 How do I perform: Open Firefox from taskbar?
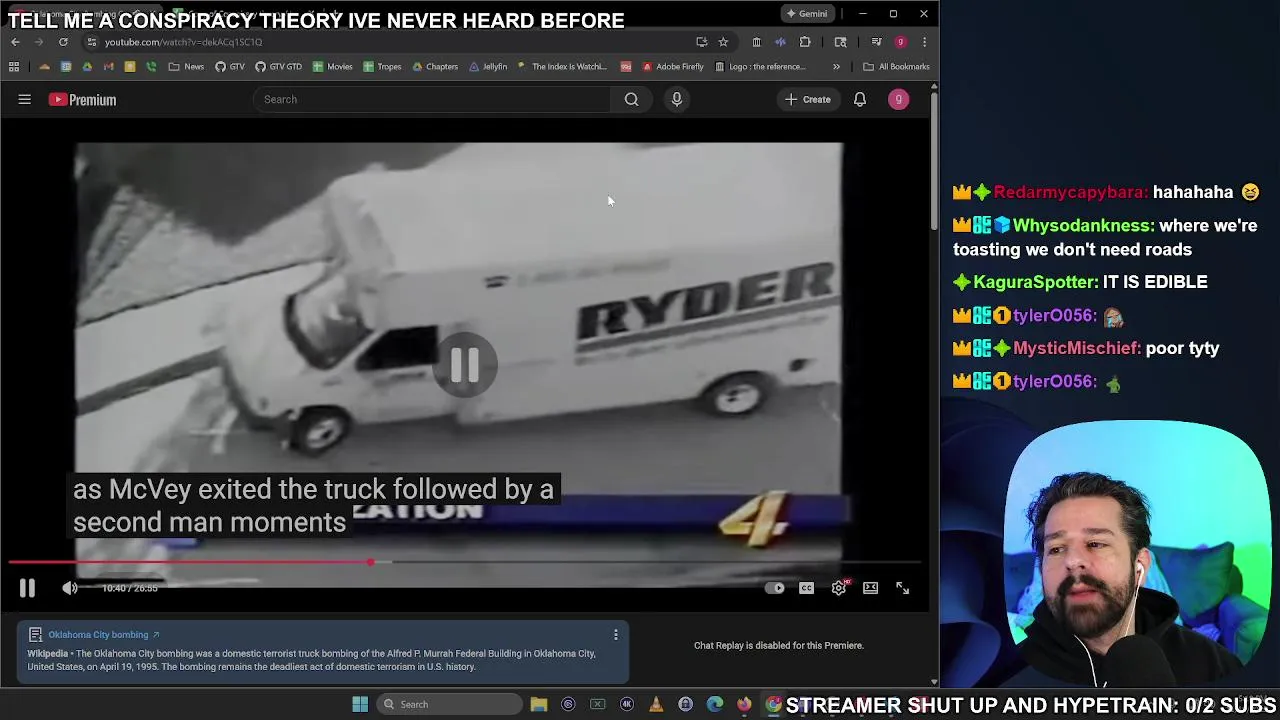click(x=744, y=704)
